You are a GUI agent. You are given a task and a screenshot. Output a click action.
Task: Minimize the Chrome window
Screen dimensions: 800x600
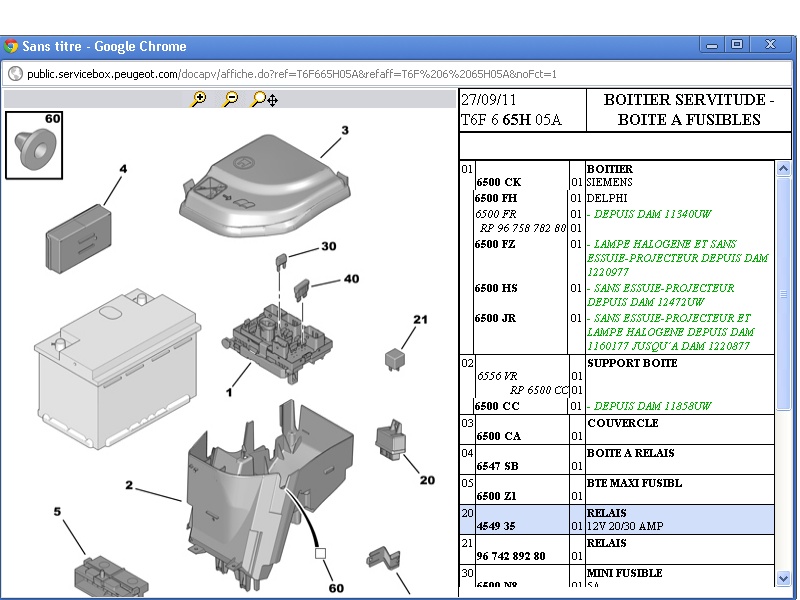712,45
